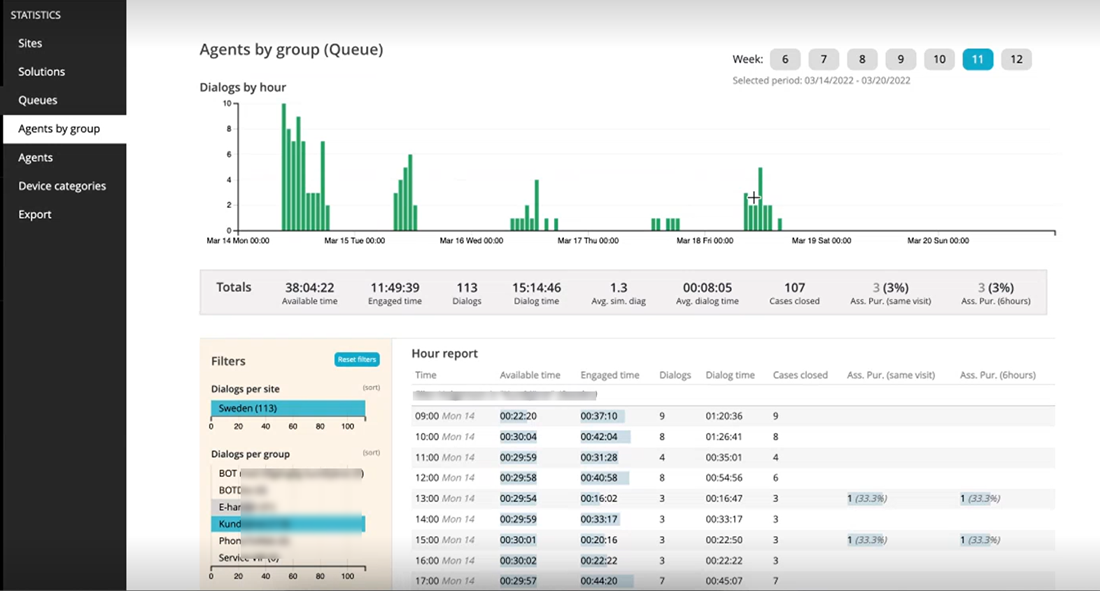
Task: Filter by the Sweden (113) bar
Action: click(288, 408)
